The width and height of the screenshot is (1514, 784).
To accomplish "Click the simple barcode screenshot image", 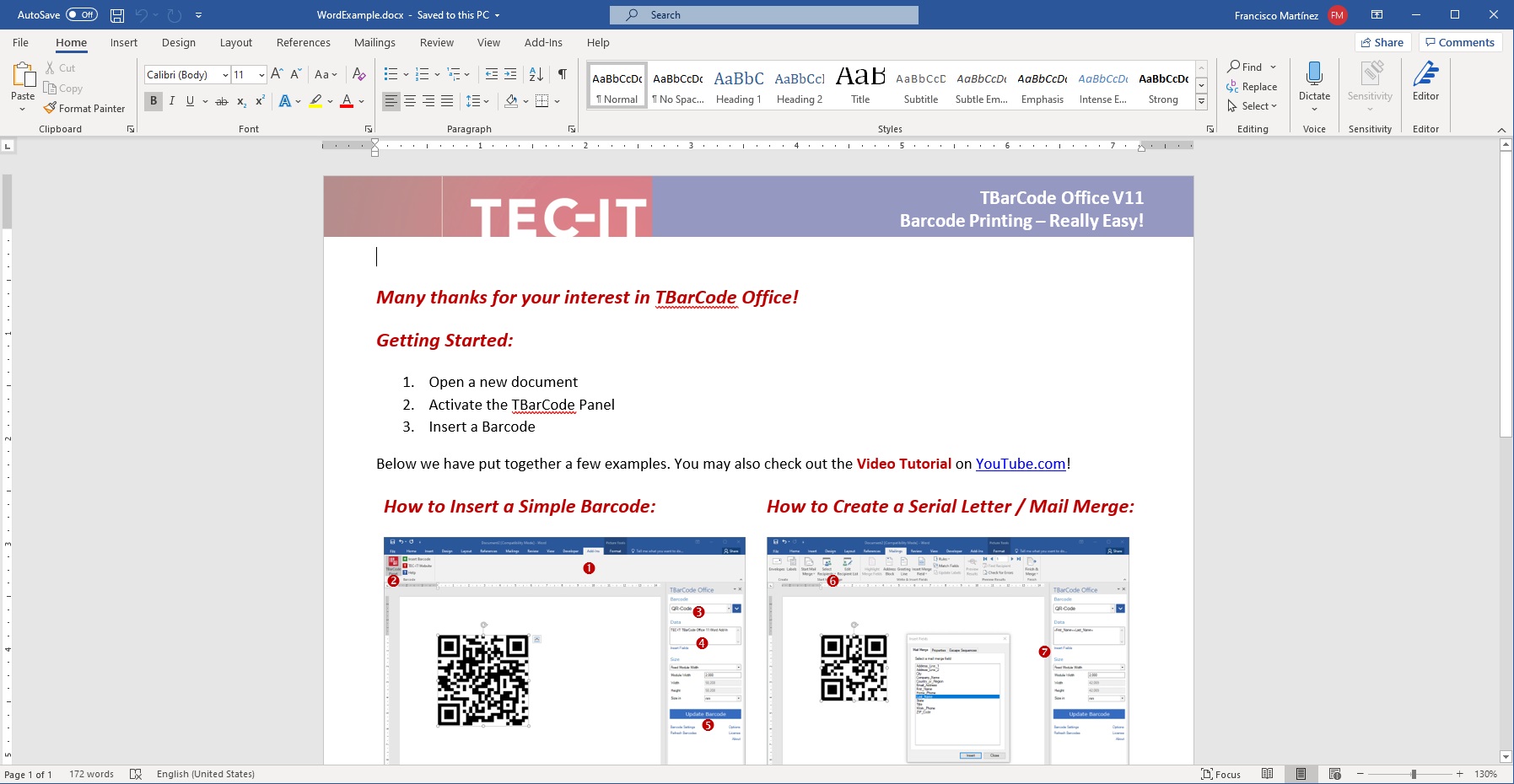I will tap(564, 651).
